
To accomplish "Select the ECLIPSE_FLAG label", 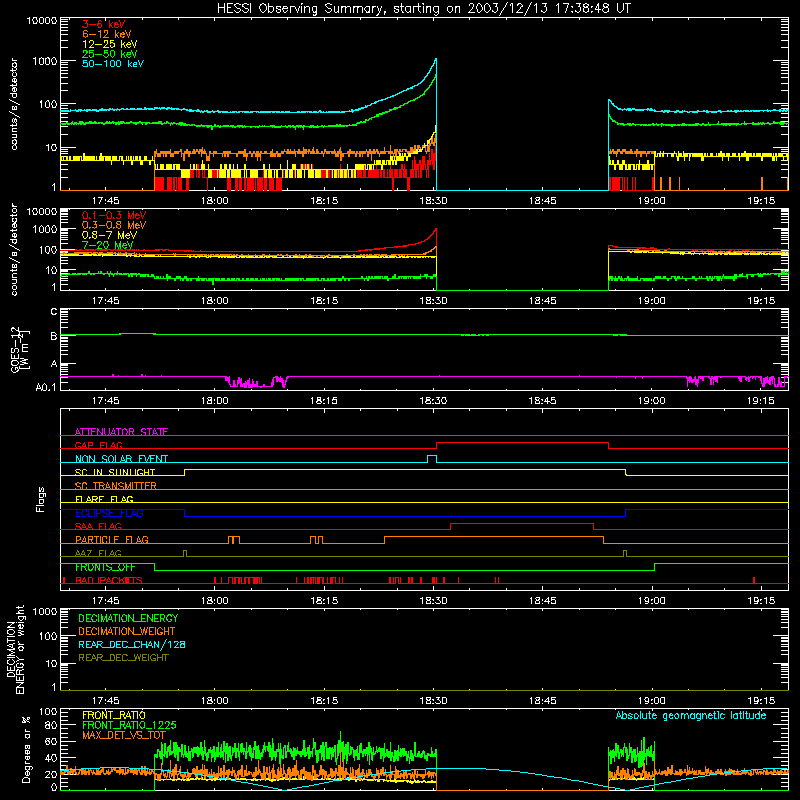I will [109, 513].
